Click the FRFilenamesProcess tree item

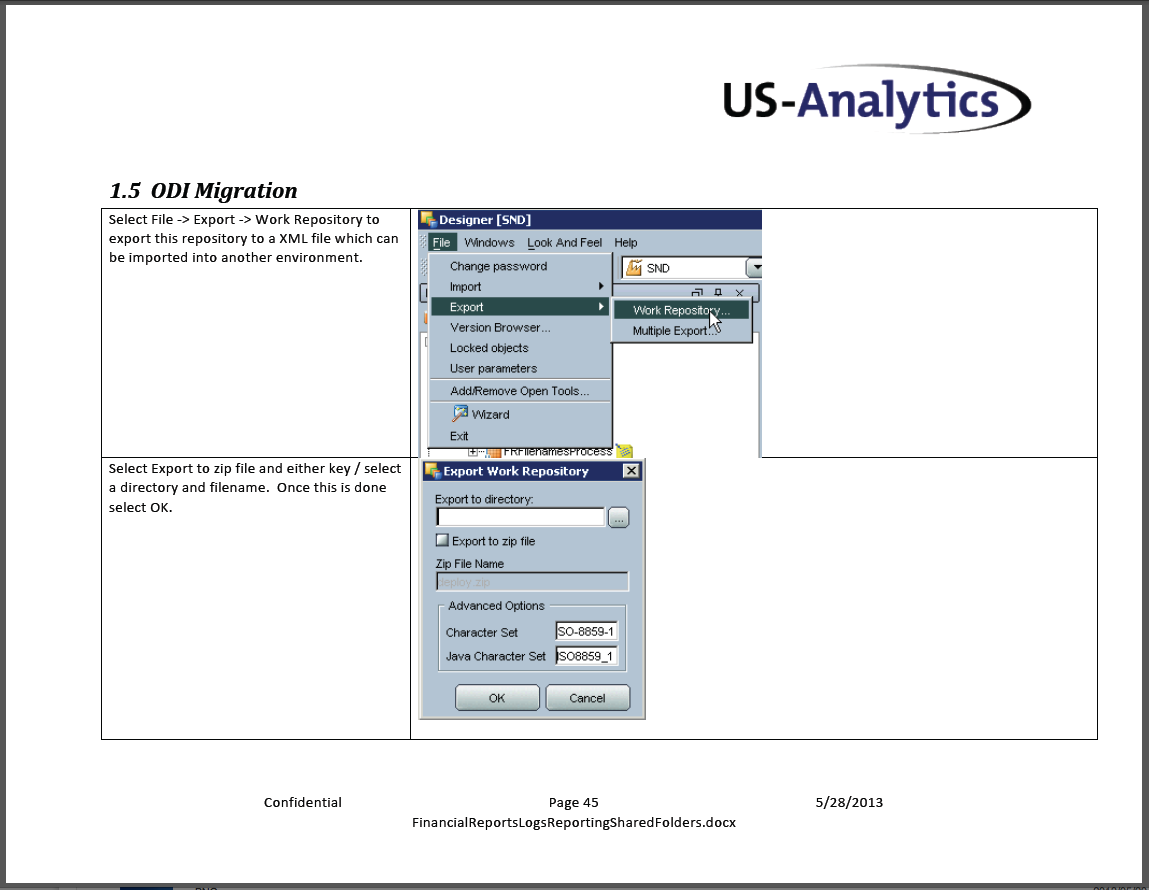(558, 452)
